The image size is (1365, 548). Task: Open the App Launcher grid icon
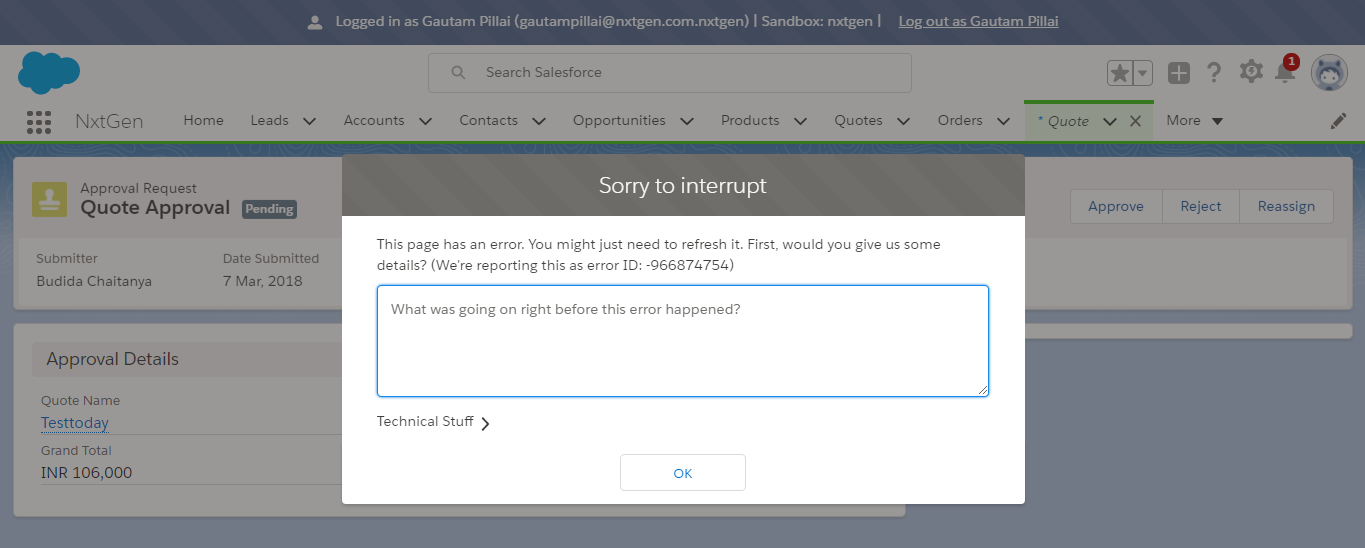(39, 121)
